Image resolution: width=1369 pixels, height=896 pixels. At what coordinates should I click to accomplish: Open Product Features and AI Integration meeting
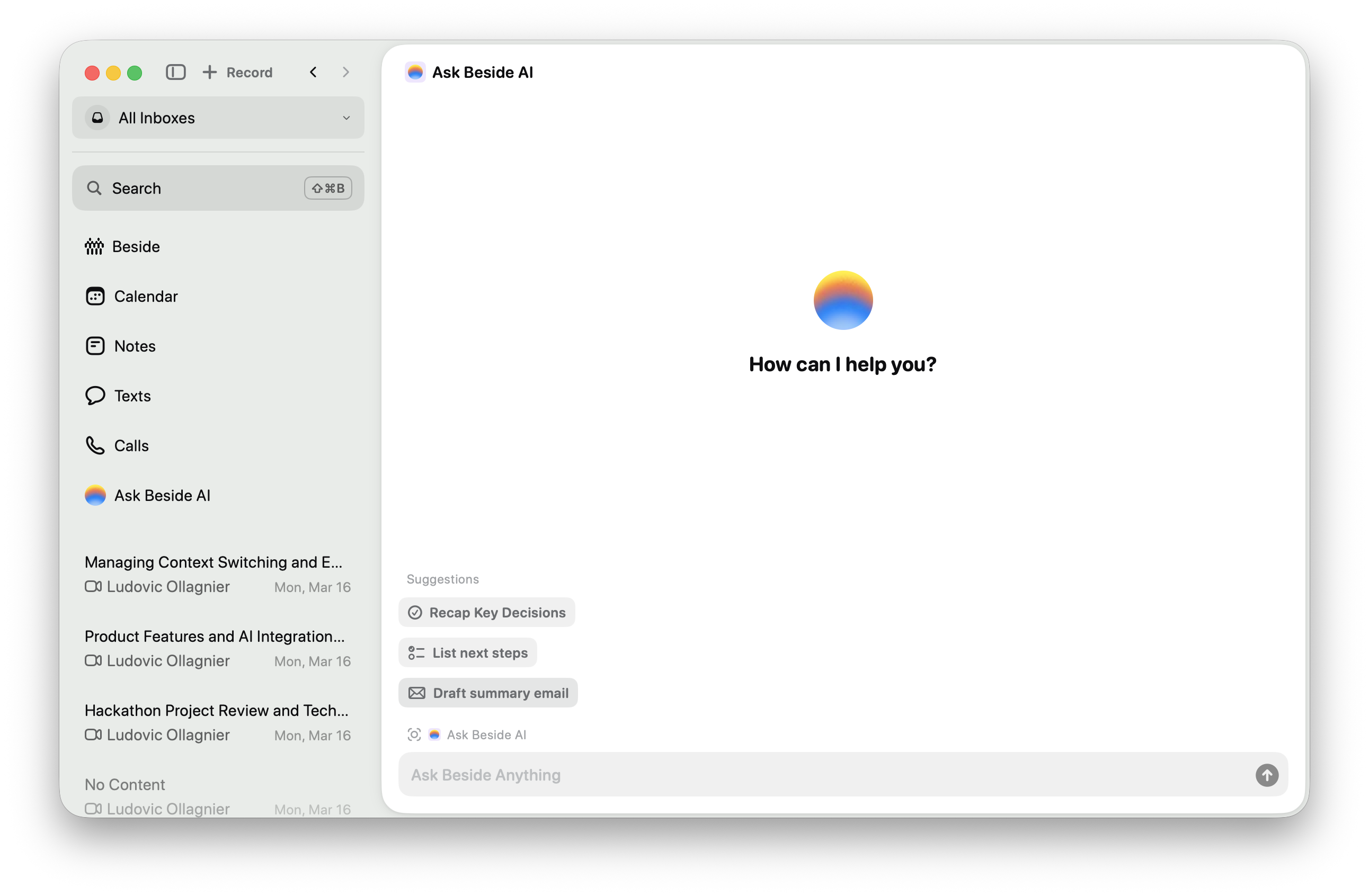[218, 648]
